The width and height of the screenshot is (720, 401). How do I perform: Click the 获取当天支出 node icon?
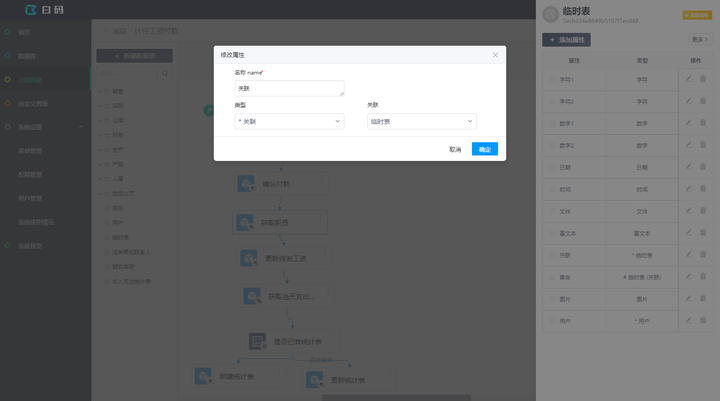tap(252, 296)
